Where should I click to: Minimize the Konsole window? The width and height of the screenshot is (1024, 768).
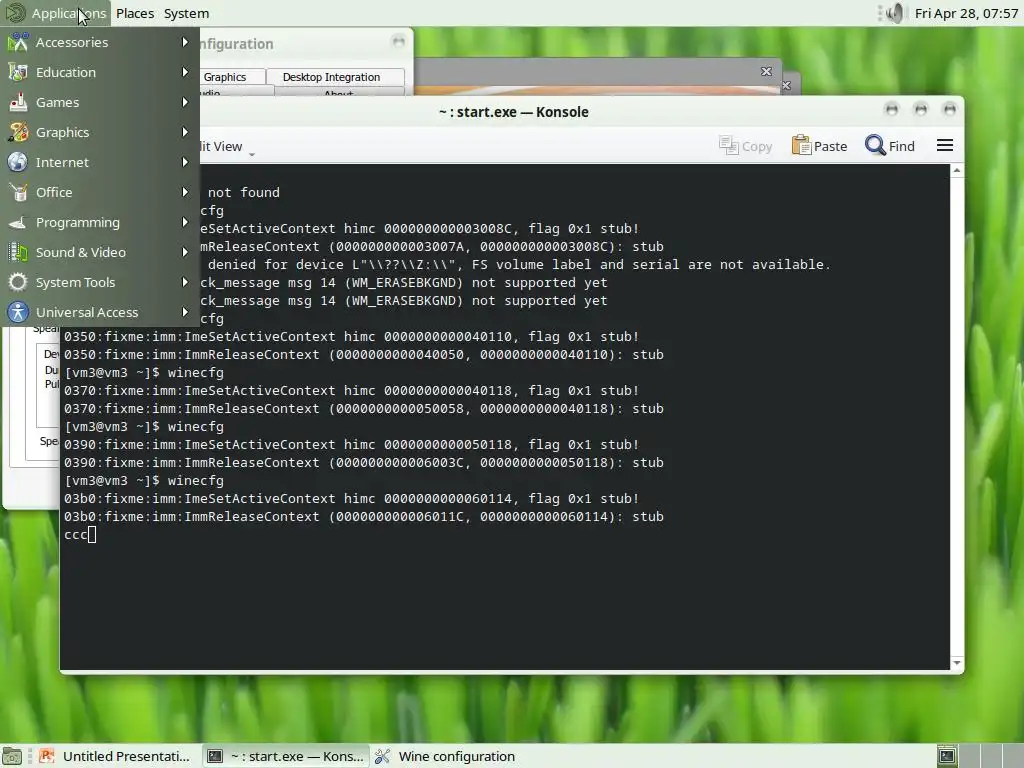(x=891, y=110)
